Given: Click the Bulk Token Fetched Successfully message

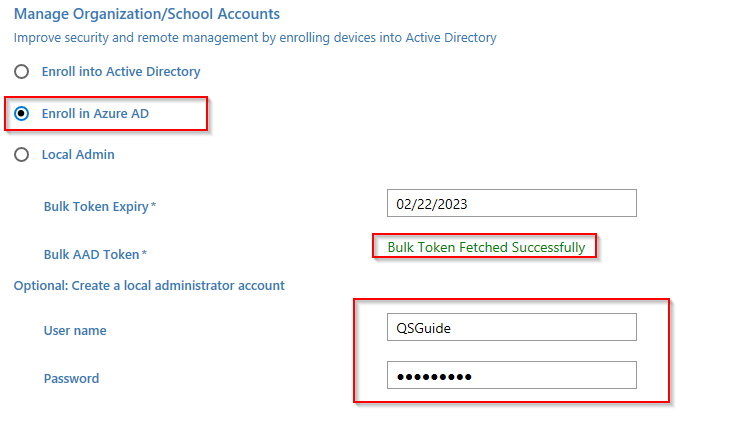Looking at the screenshot, I should 486,247.
